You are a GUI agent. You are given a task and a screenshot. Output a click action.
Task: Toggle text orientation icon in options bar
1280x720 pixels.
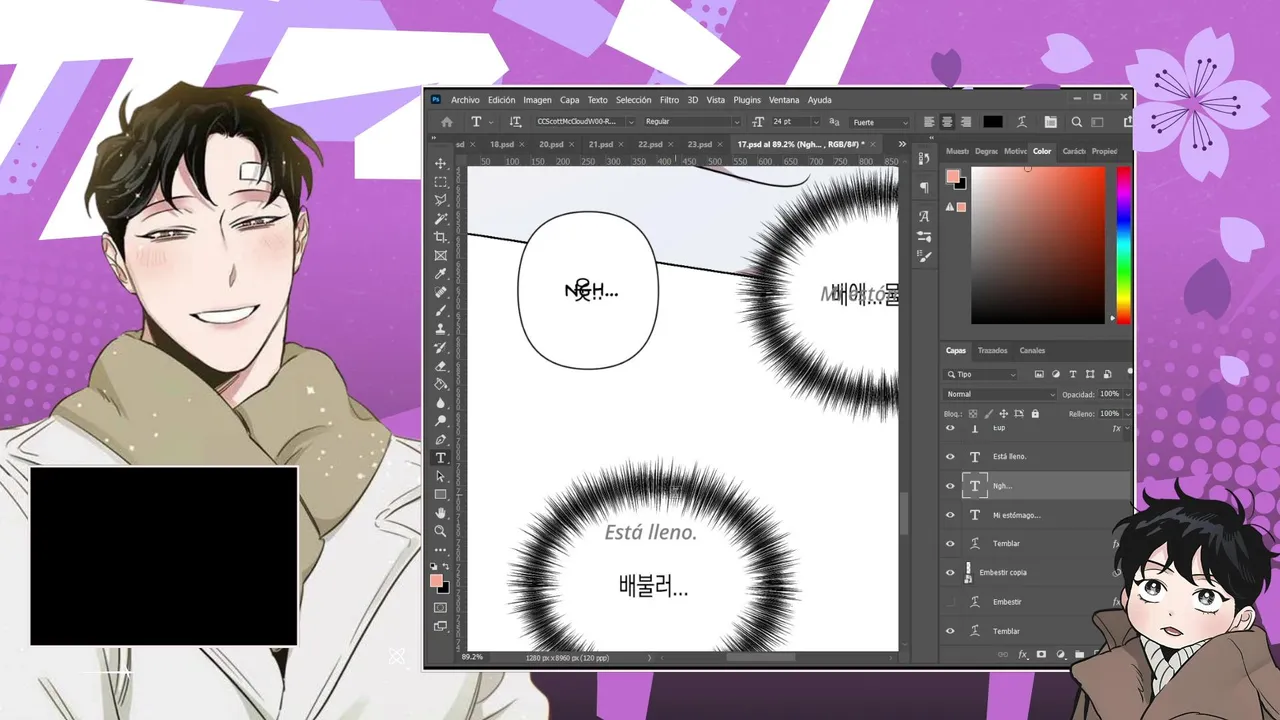(x=515, y=122)
